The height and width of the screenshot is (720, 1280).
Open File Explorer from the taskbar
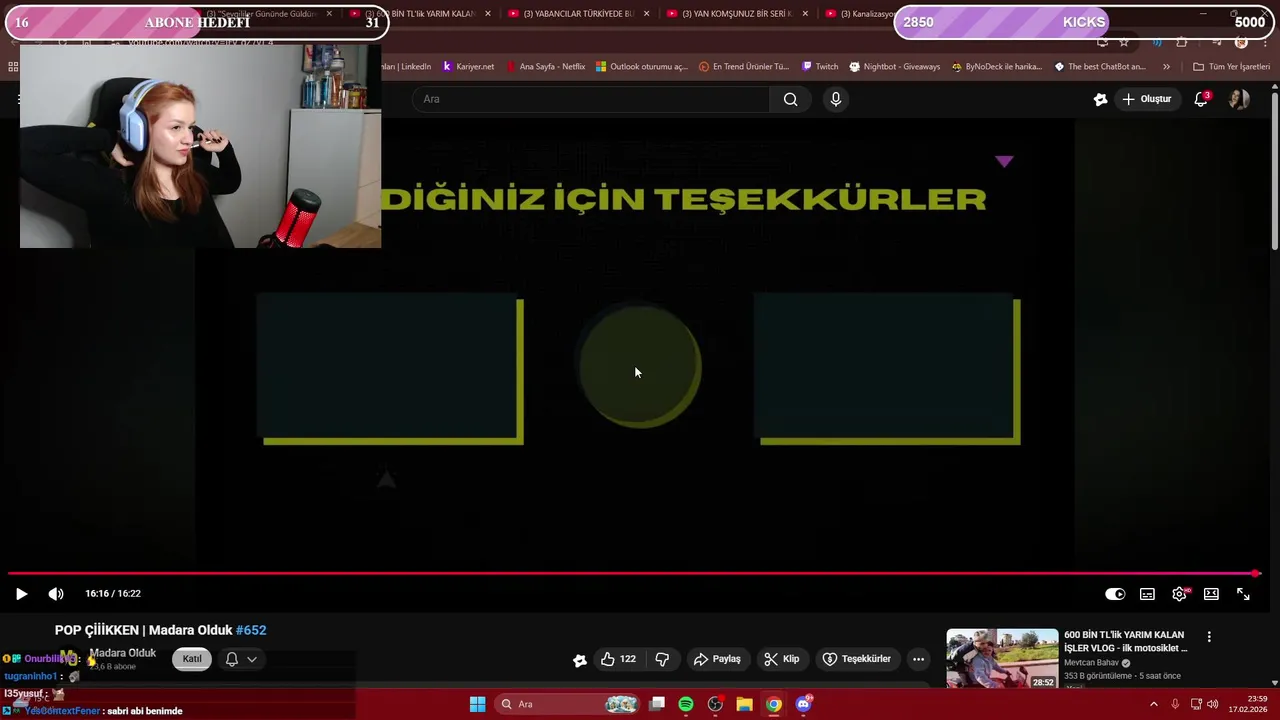pyautogui.click(x=744, y=704)
